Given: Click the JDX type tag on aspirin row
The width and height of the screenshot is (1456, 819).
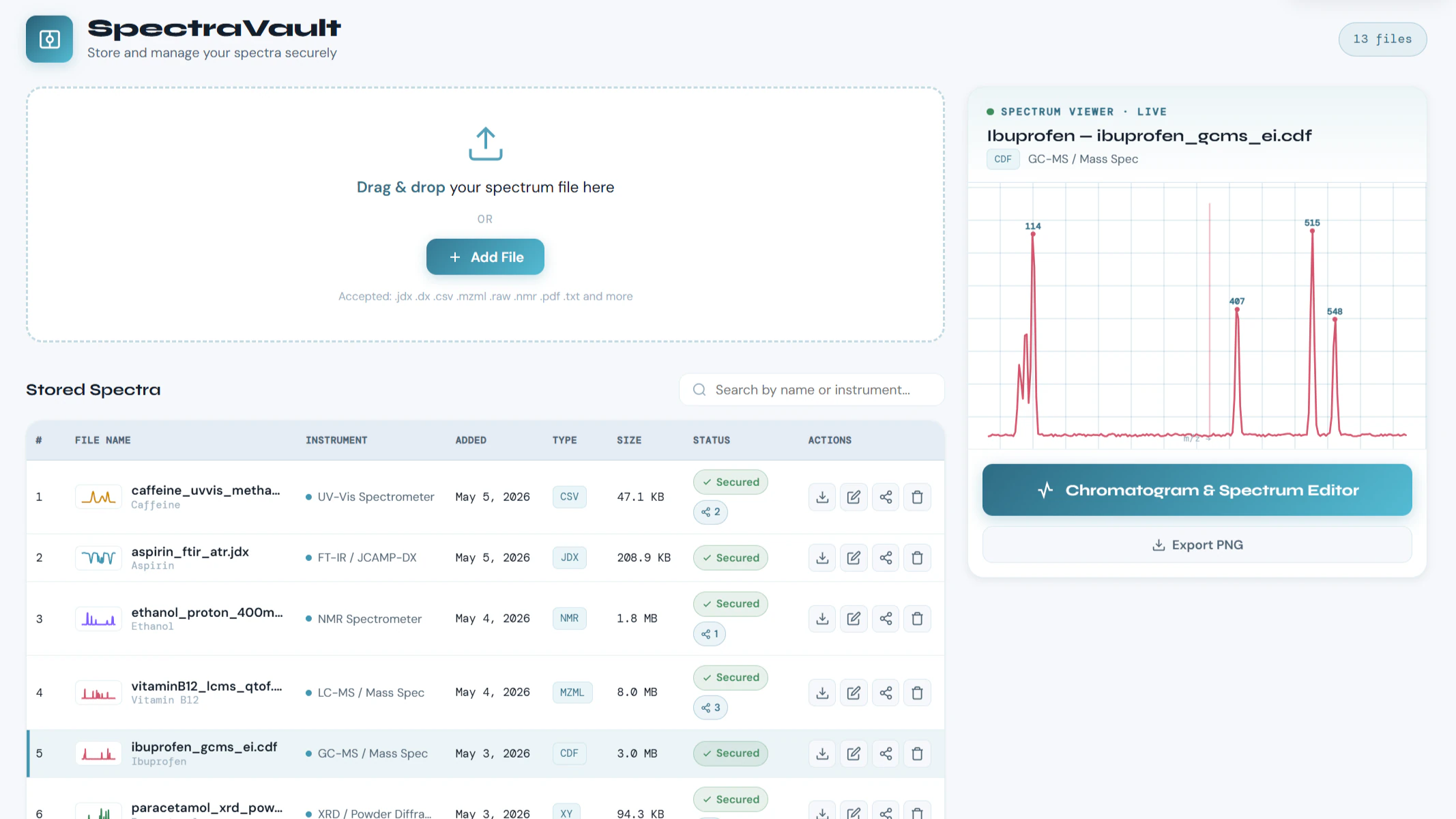Looking at the screenshot, I should click(569, 558).
